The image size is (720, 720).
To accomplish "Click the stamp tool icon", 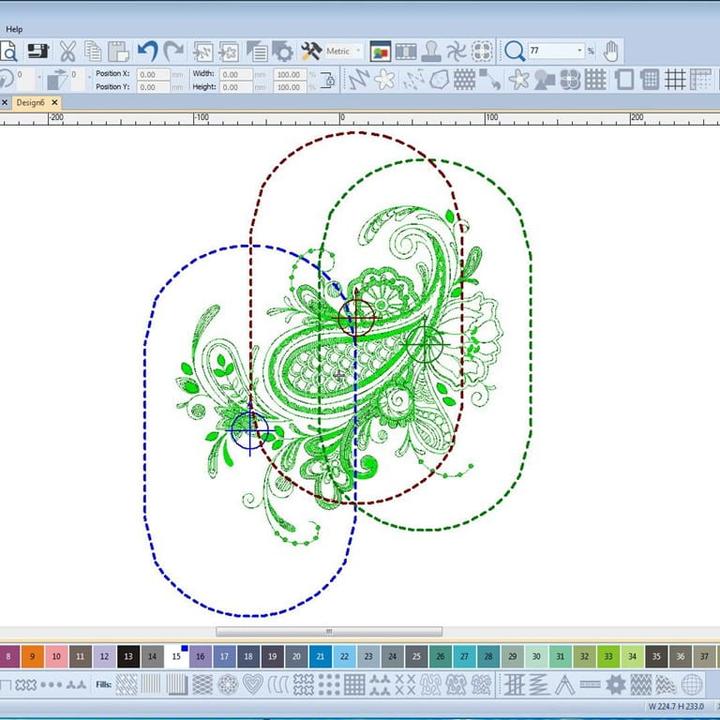I will click(x=431, y=51).
